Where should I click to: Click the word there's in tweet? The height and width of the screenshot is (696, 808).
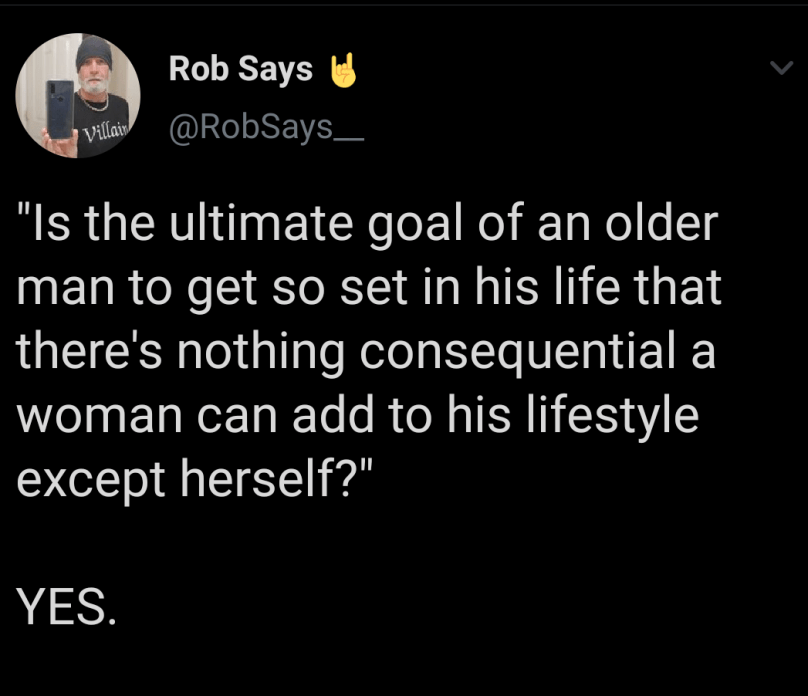coord(79,353)
